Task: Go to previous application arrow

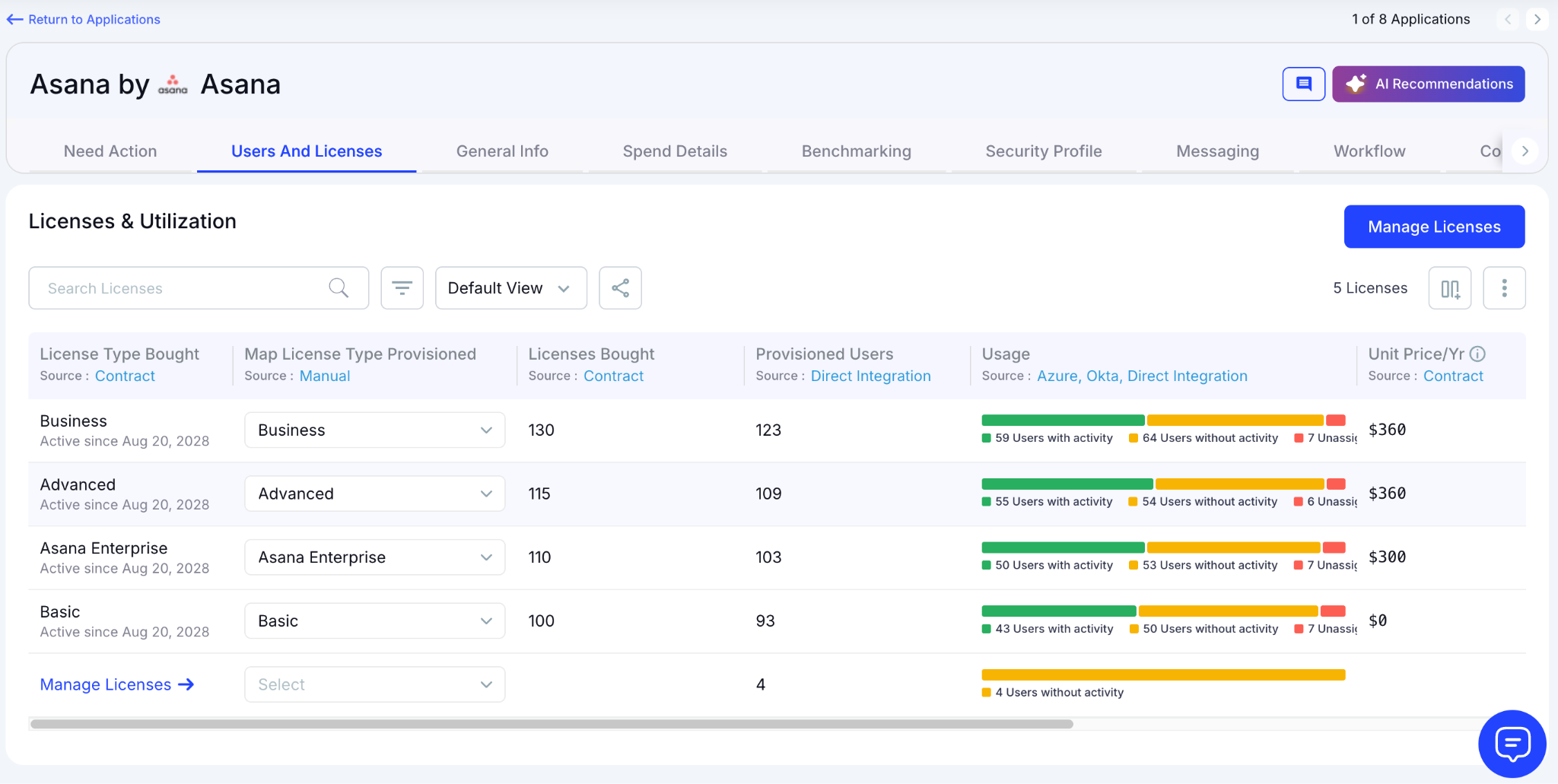Action: click(x=1508, y=19)
